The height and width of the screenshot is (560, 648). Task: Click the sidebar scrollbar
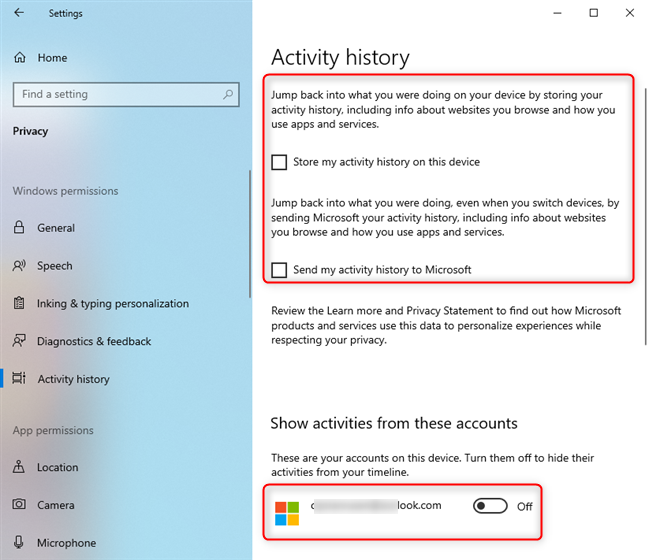(x=250, y=234)
